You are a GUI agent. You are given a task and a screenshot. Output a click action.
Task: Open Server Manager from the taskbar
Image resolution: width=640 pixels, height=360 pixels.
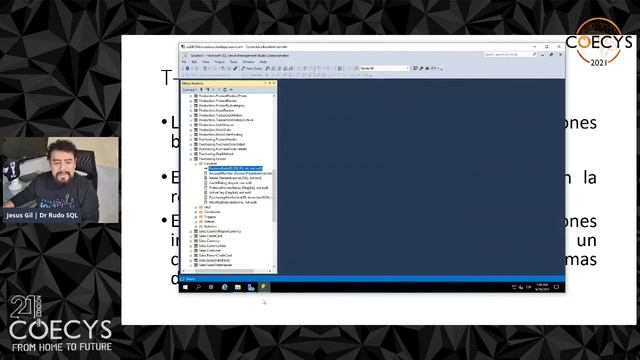click(x=251, y=287)
